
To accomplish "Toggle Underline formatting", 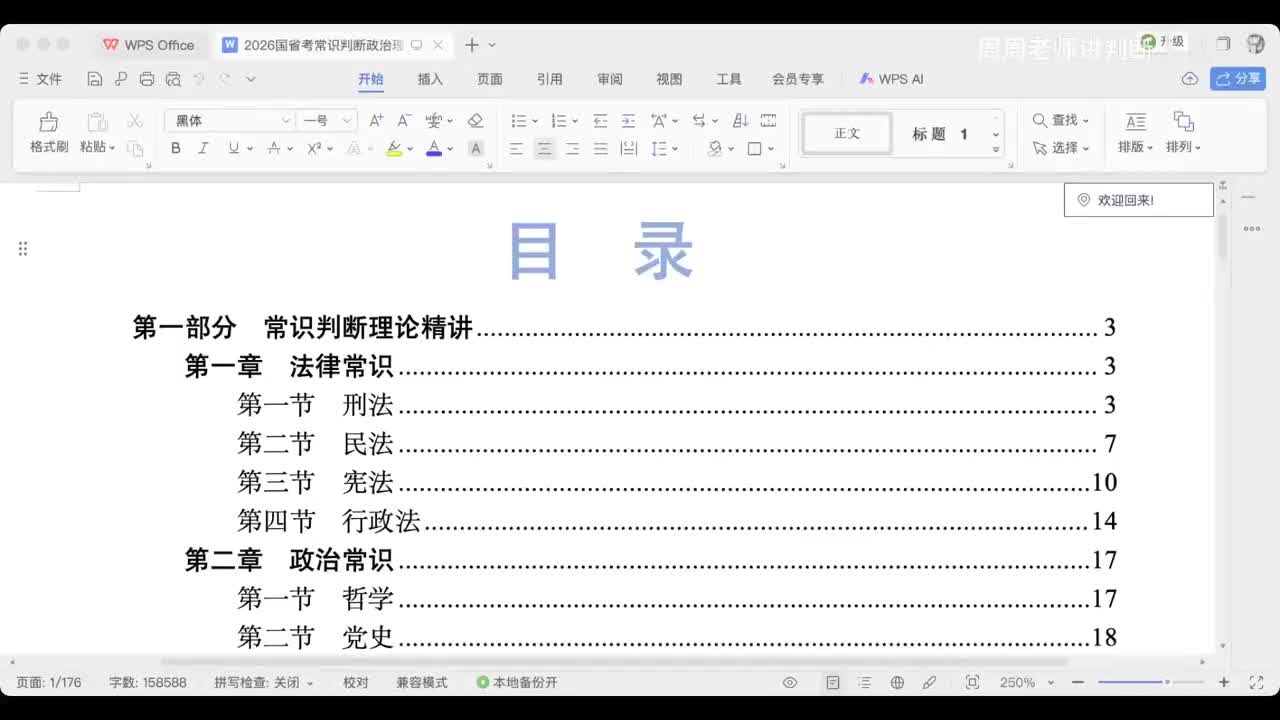I will coord(233,148).
